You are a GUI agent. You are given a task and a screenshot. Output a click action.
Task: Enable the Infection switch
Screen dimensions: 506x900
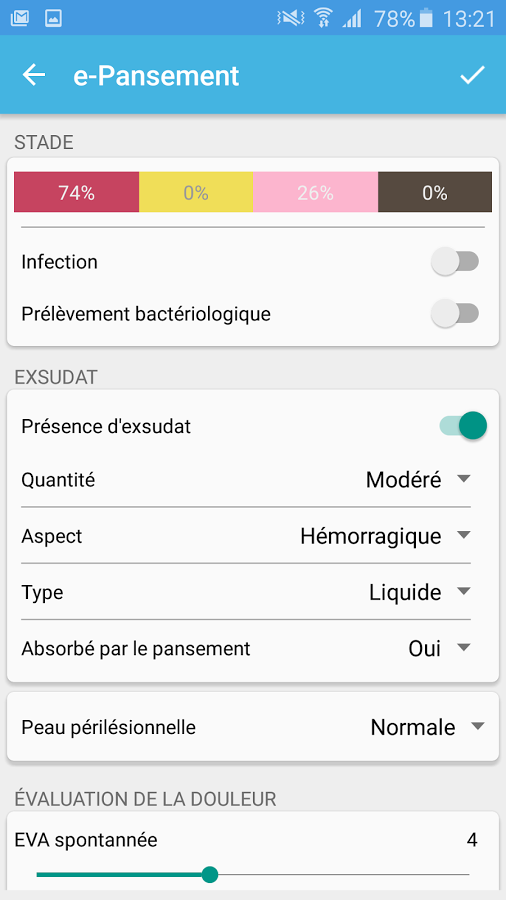pyautogui.click(x=455, y=262)
